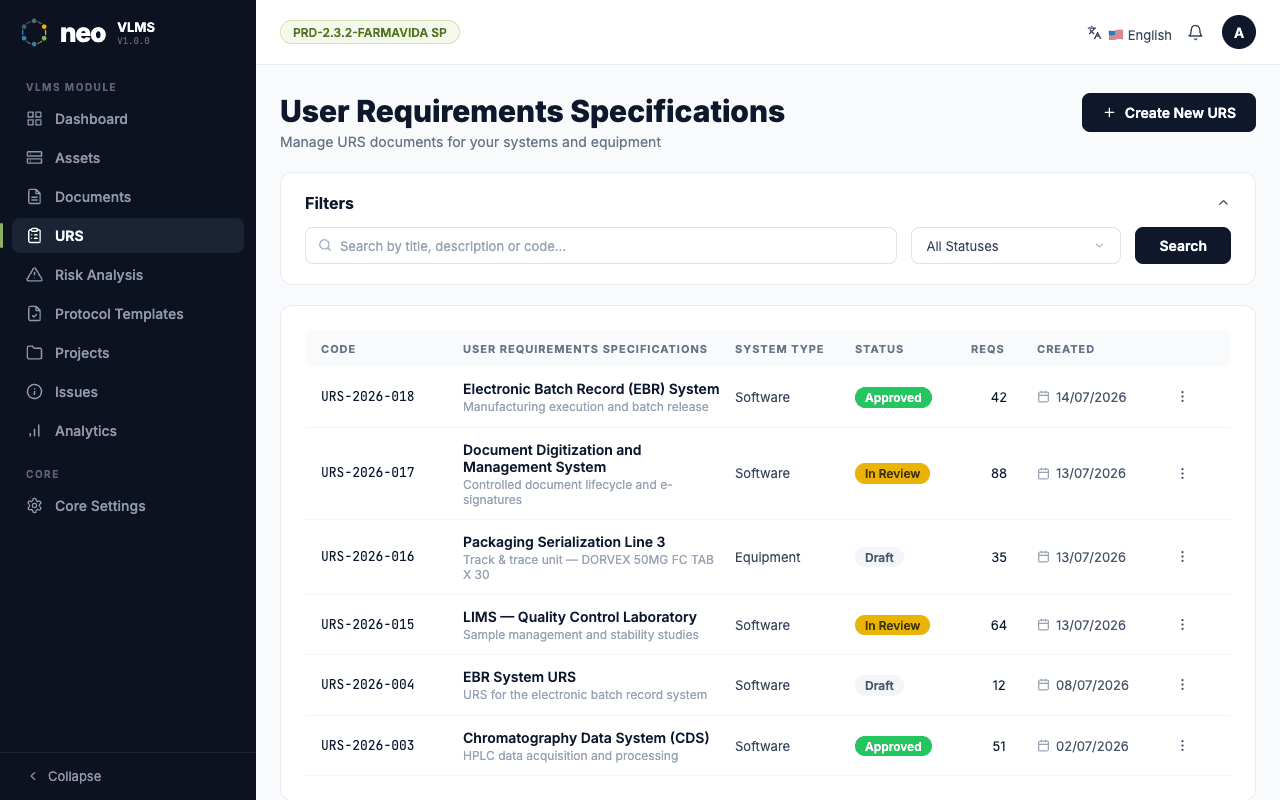Focus the search by title field
Viewport: 1280px width, 800px height.
point(601,246)
